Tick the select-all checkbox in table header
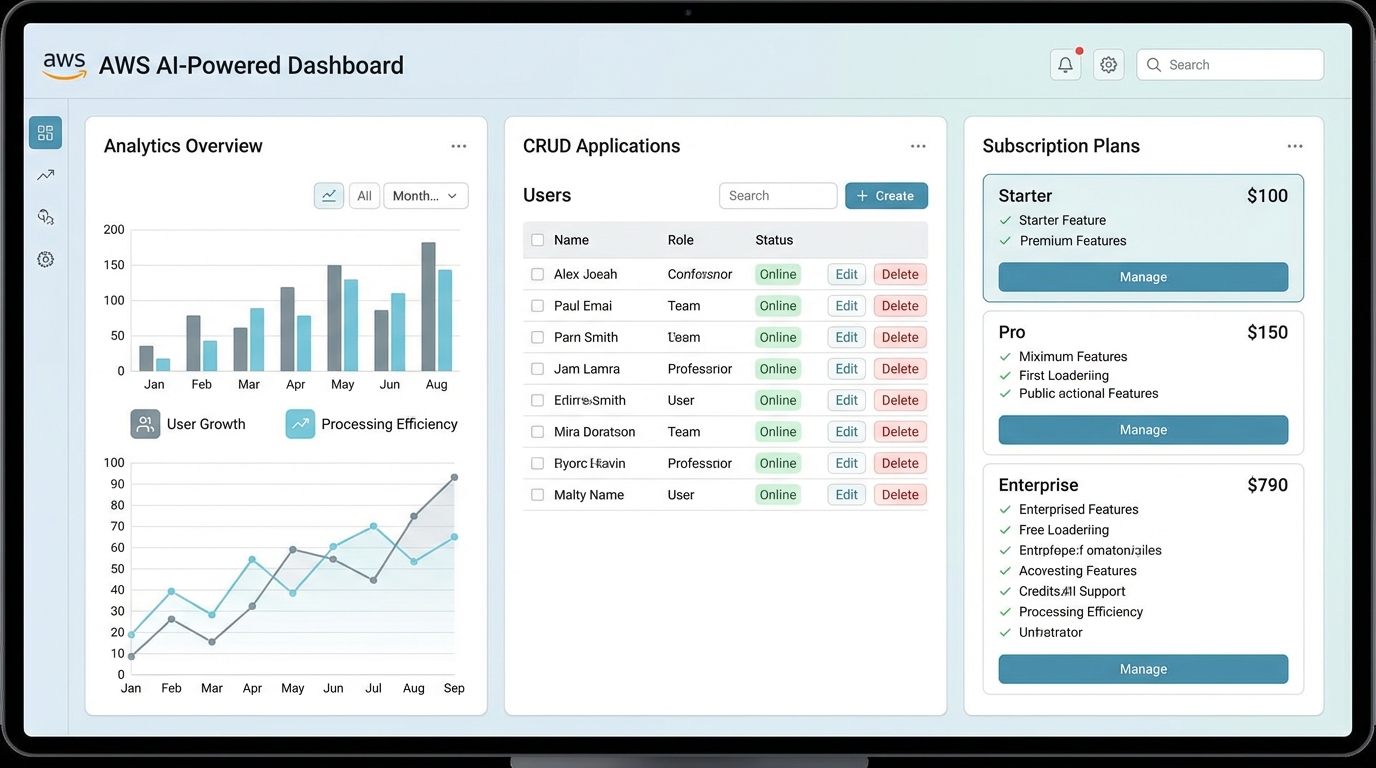Screen dimensions: 1376x768 coord(537,240)
